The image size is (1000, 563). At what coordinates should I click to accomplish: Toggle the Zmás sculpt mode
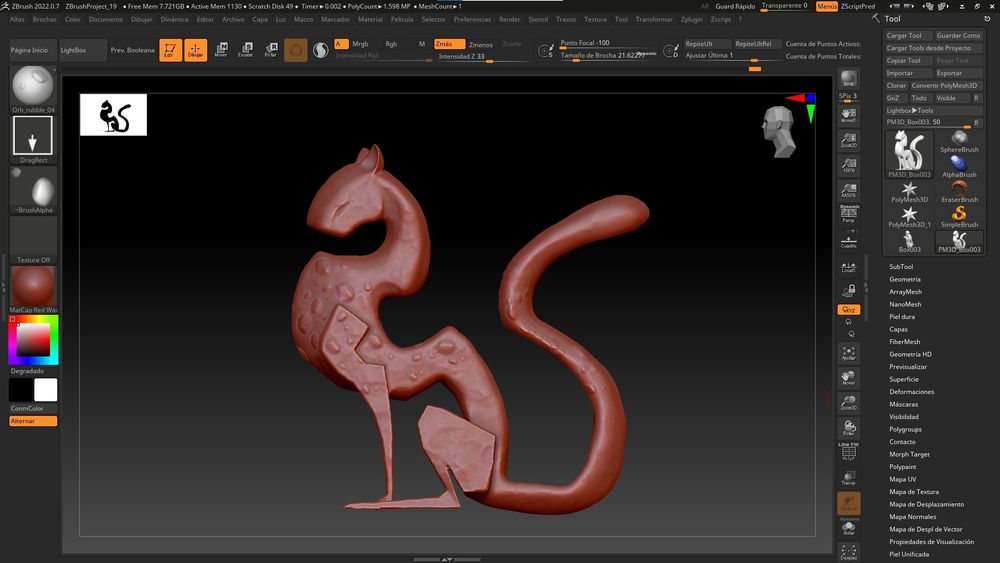click(x=449, y=44)
